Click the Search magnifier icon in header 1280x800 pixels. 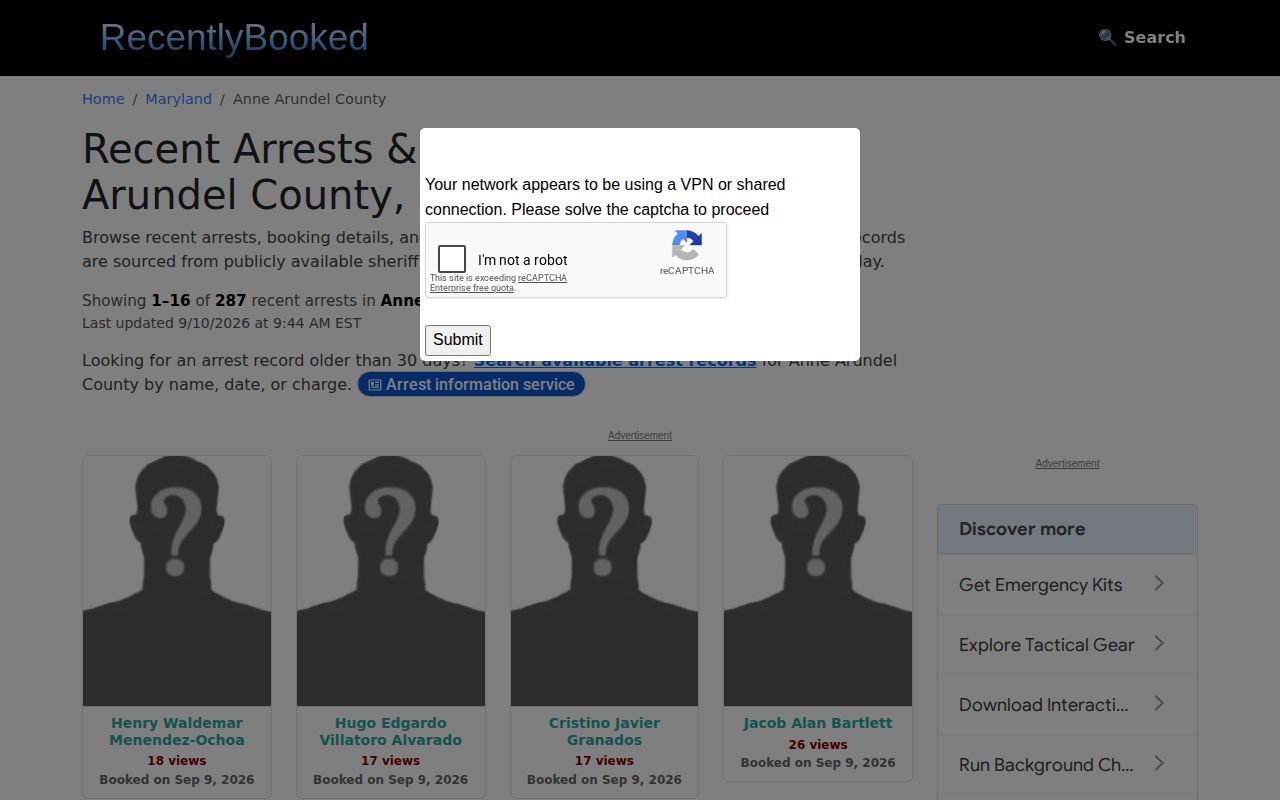pyautogui.click(x=1107, y=37)
